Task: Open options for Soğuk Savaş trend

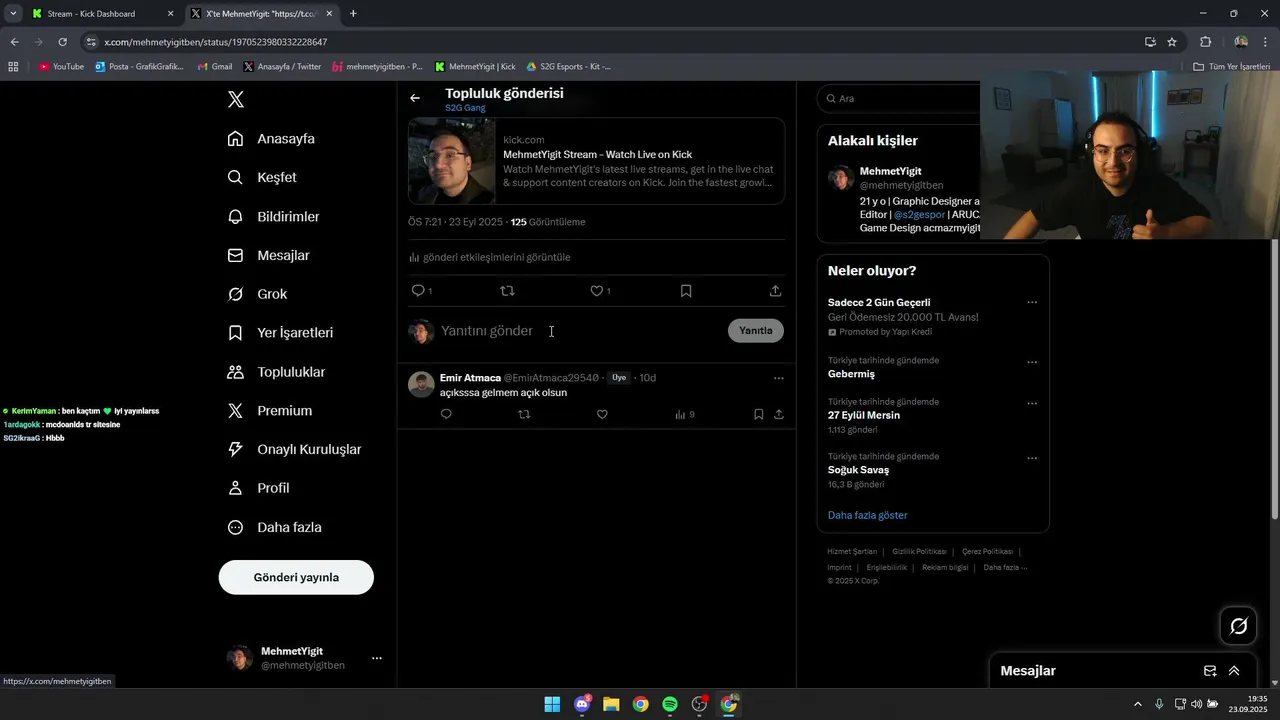Action: point(1032,458)
